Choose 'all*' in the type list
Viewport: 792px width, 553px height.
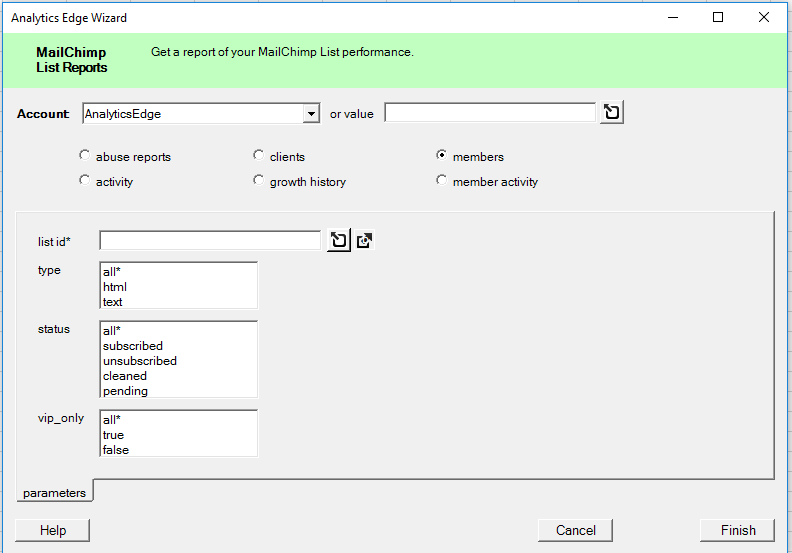[x=178, y=272]
